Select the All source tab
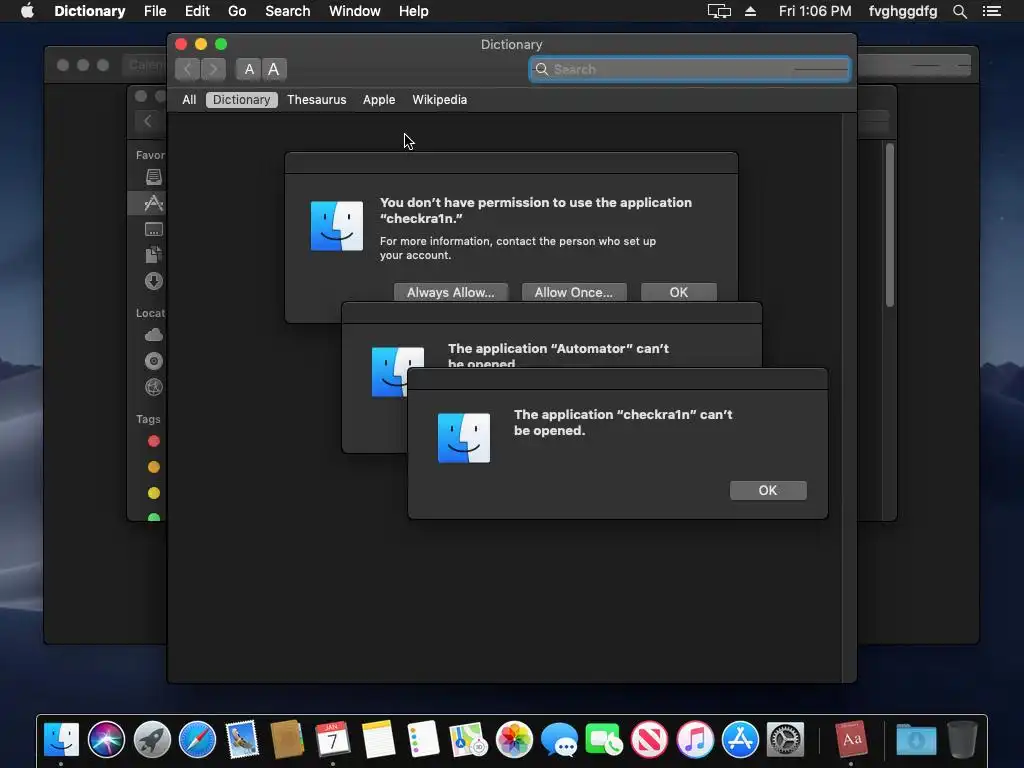The height and width of the screenshot is (768, 1024). 189,100
